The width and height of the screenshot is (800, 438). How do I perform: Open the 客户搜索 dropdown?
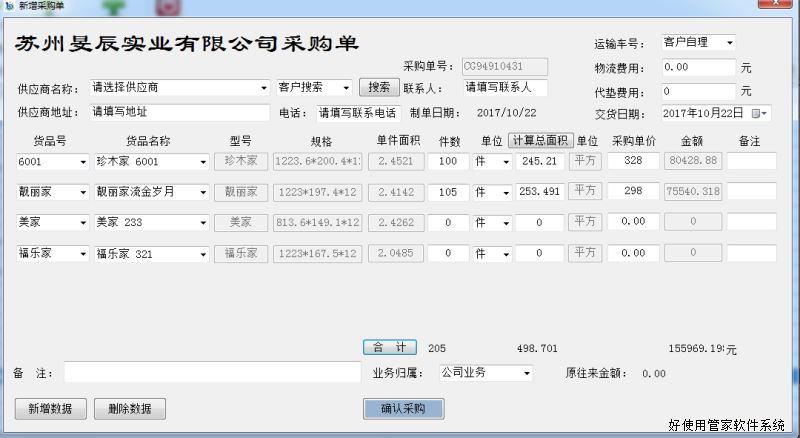[x=346, y=88]
